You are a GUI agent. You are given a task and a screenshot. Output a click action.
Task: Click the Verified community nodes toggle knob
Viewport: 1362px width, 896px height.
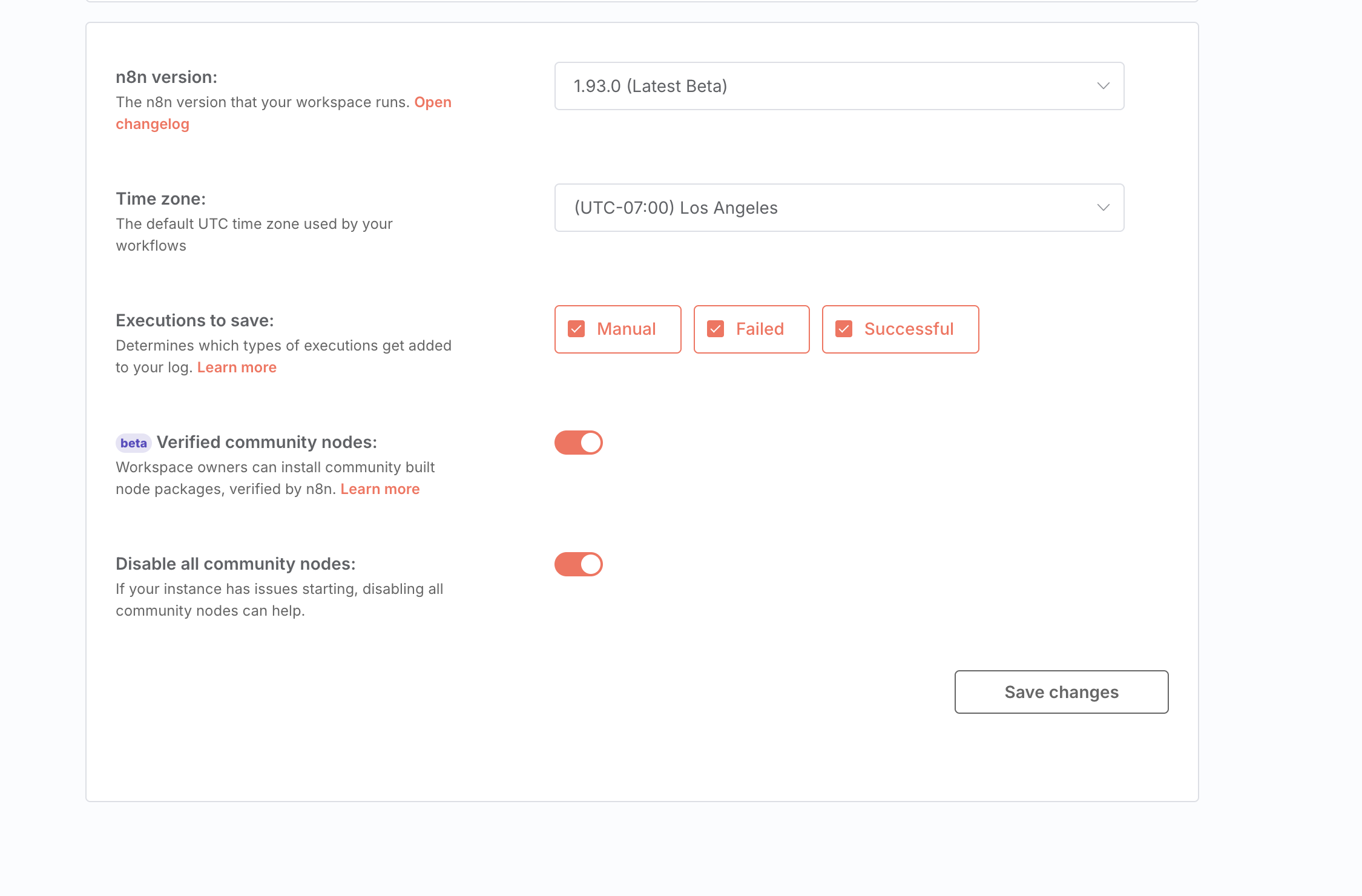(590, 443)
